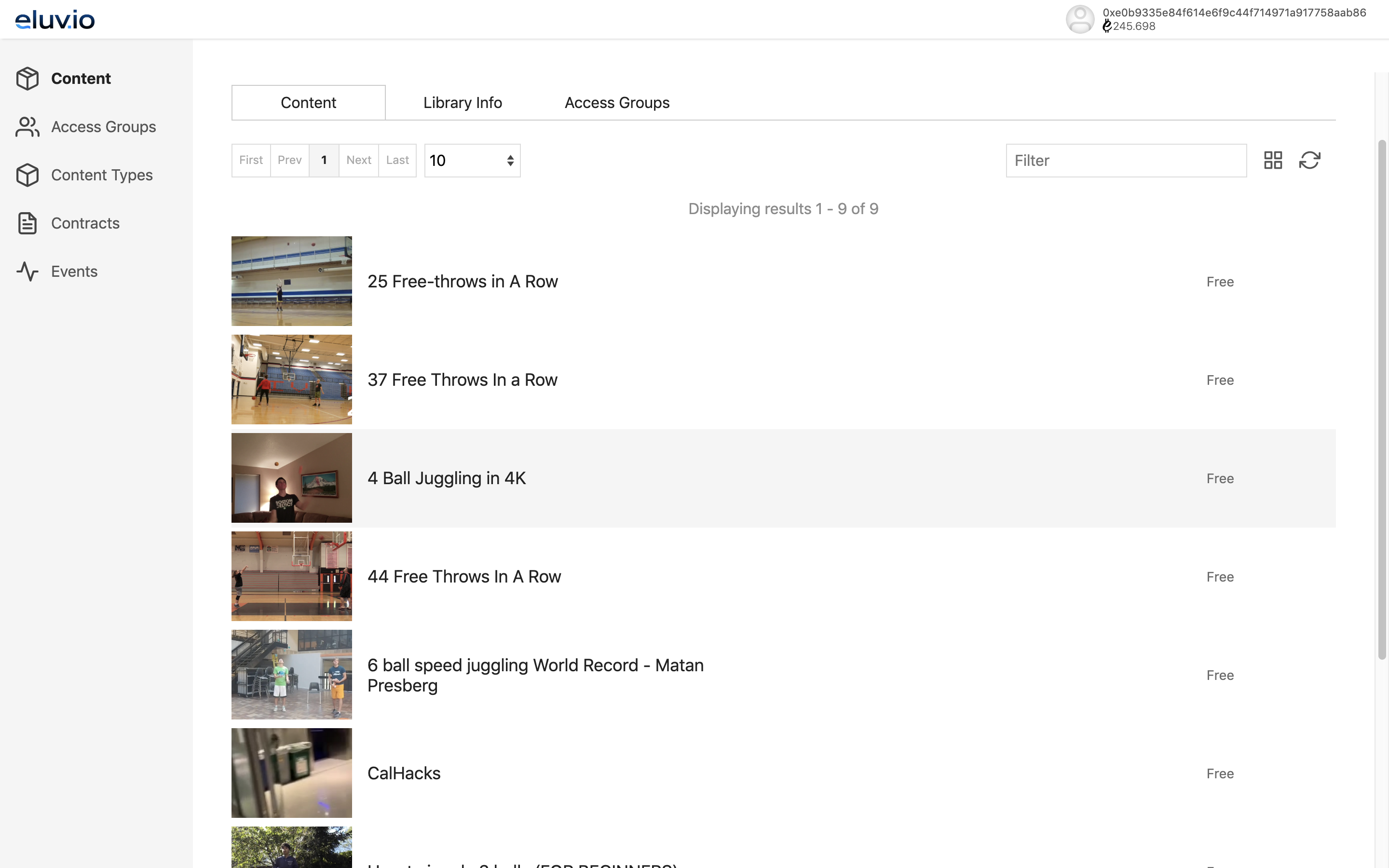This screenshot has height=868, width=1389.
Task: Open the results per page dropdown
Action: (472, 161)
